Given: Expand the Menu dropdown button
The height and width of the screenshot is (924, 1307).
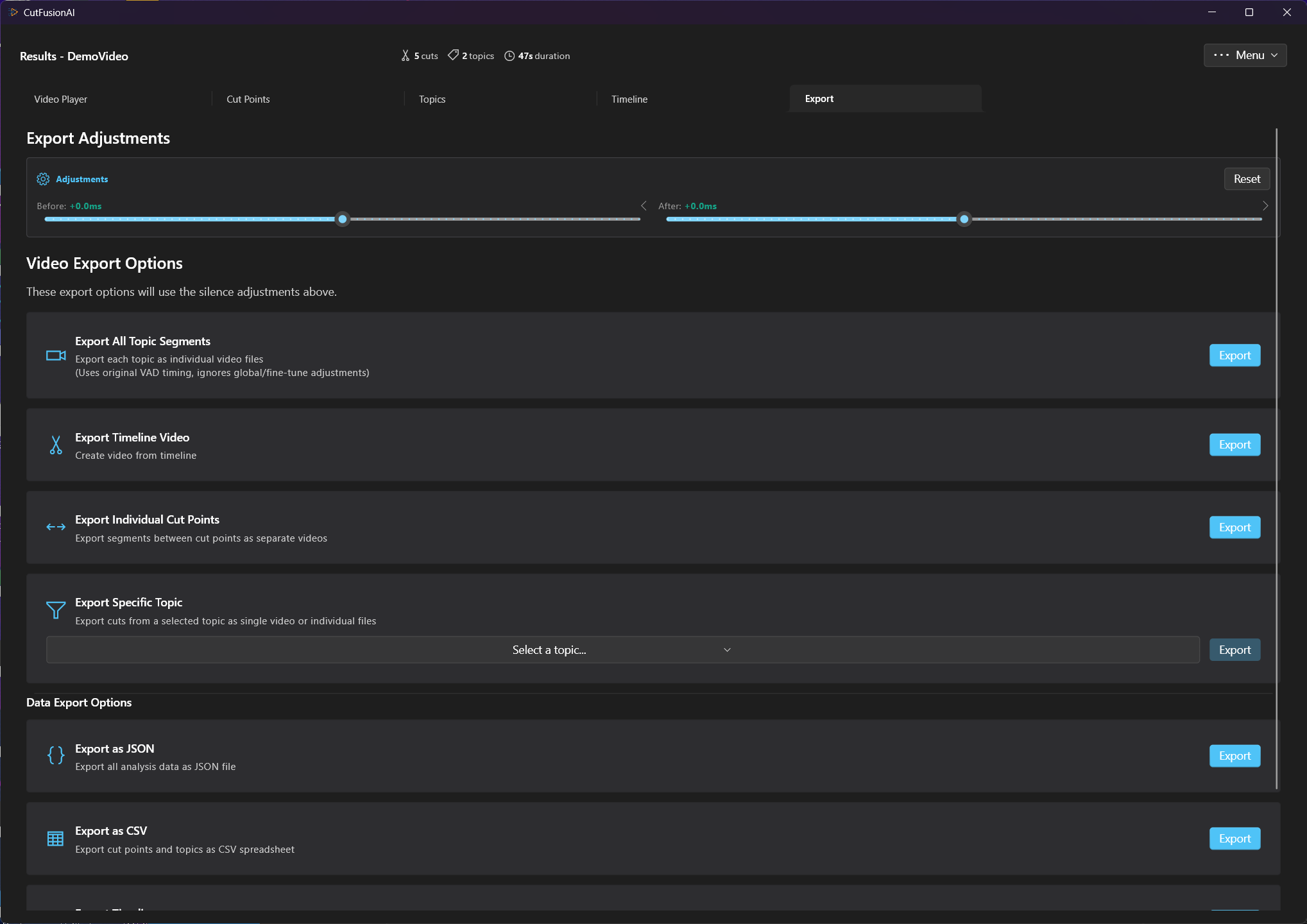Looking at the screenshot, I should pos(1245,55).
